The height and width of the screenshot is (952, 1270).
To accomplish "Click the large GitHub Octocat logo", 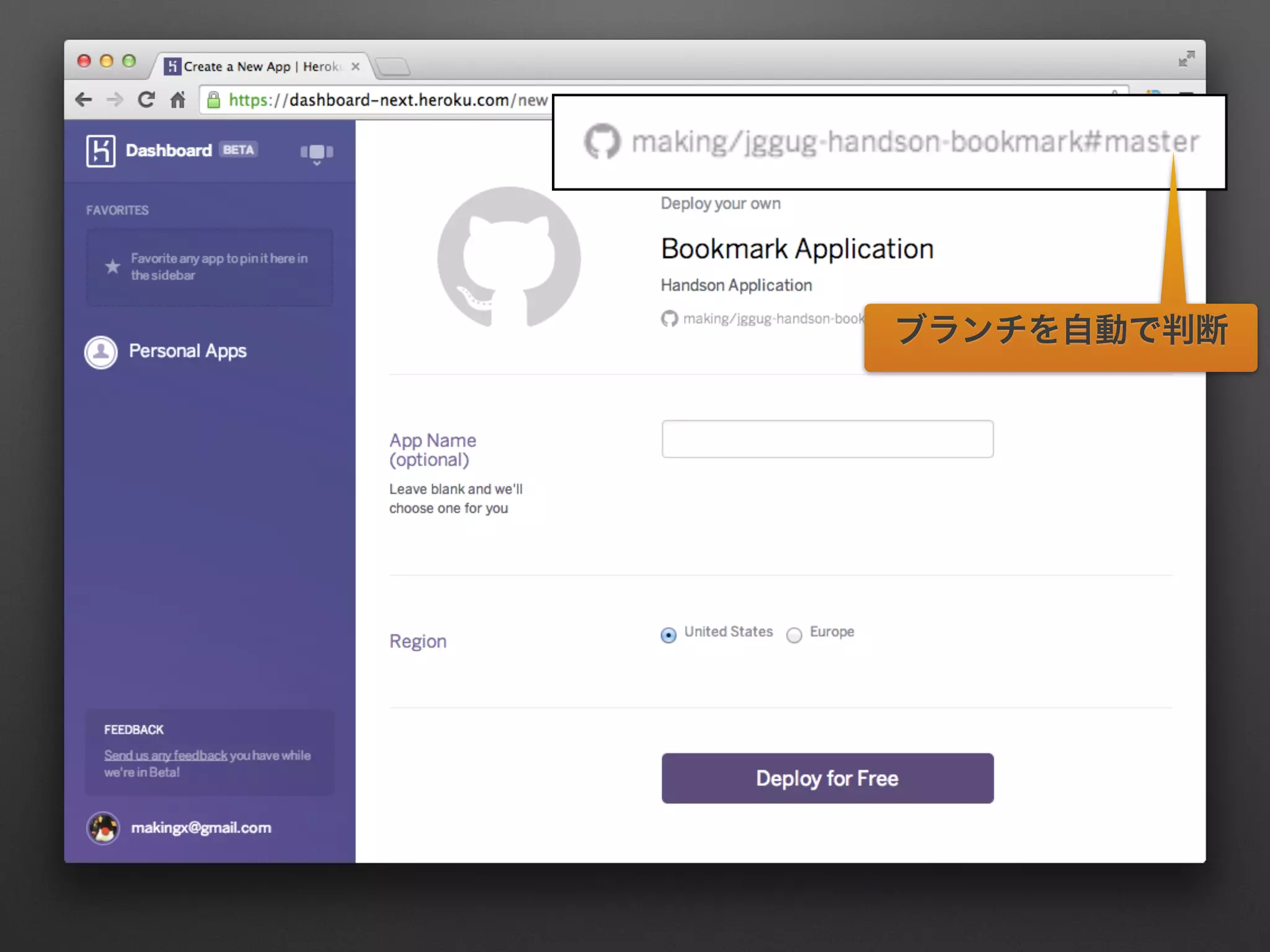I will pyautogui.click(x=508, y=257).
